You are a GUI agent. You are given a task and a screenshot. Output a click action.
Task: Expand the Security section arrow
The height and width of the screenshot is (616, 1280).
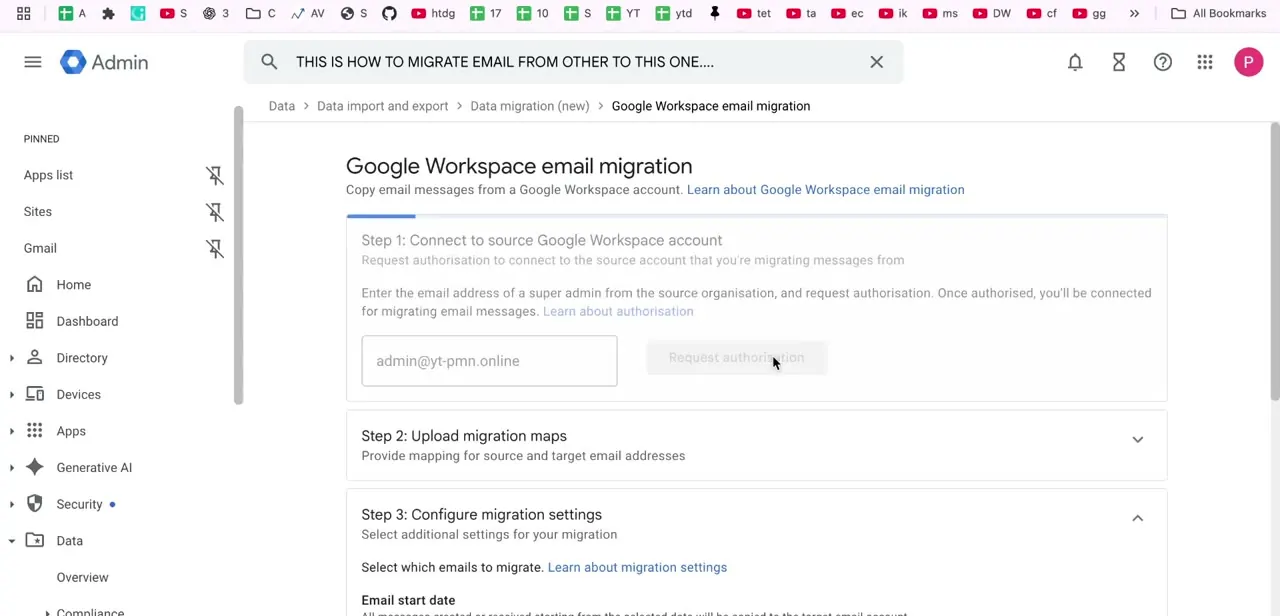(x=12, y=504)
